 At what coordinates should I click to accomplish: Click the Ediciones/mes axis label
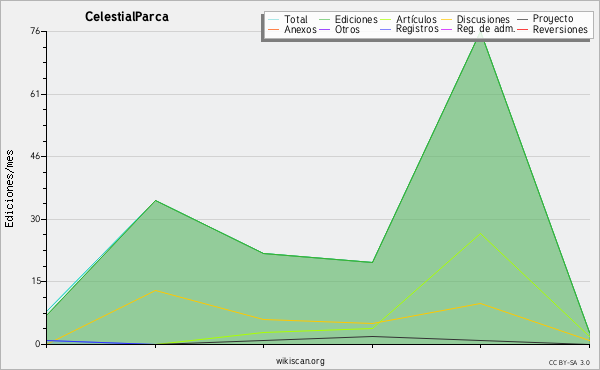[x=9, y=189]
